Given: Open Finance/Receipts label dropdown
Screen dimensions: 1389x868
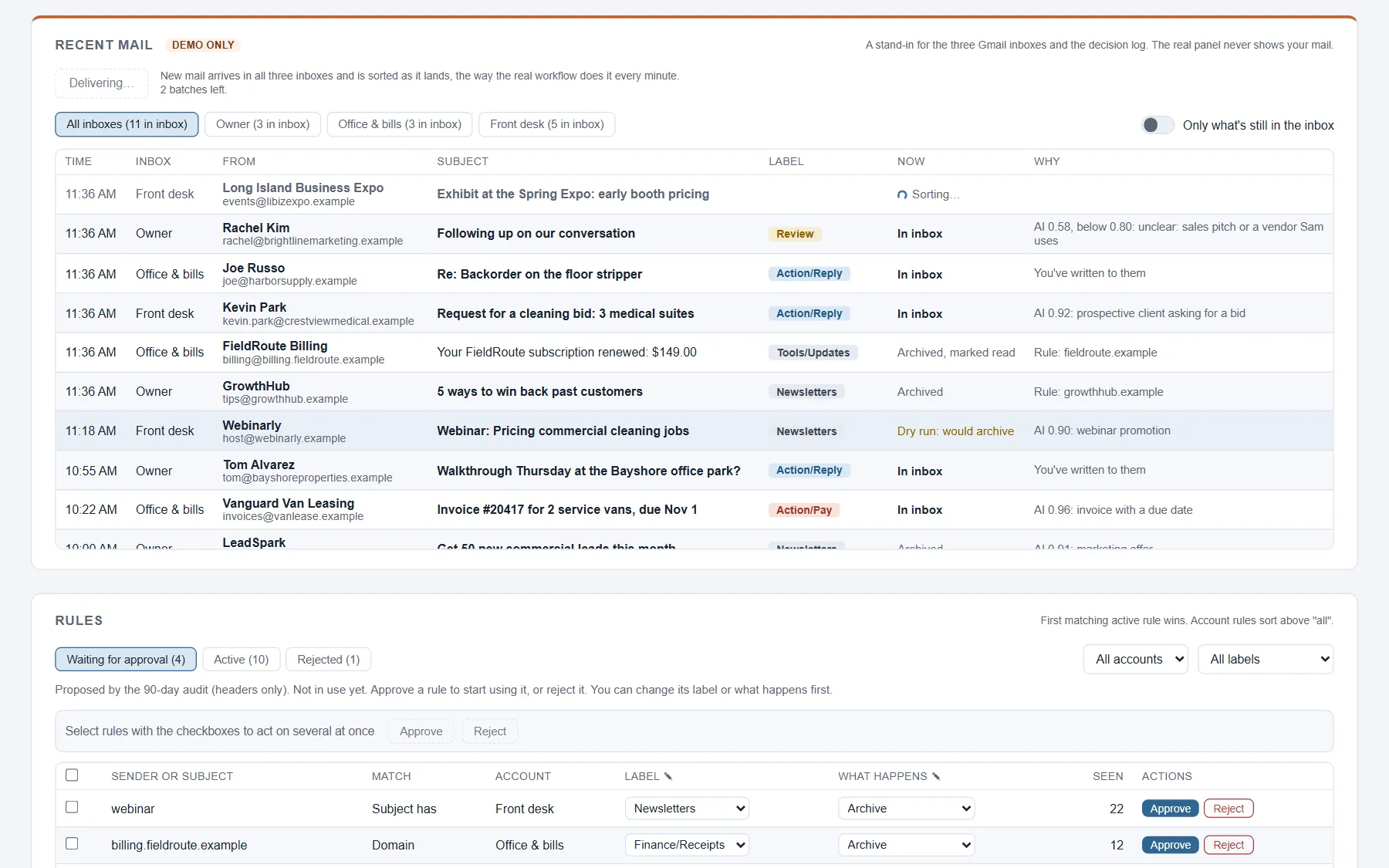Looking at the screenshot, I should click(687, 845).
